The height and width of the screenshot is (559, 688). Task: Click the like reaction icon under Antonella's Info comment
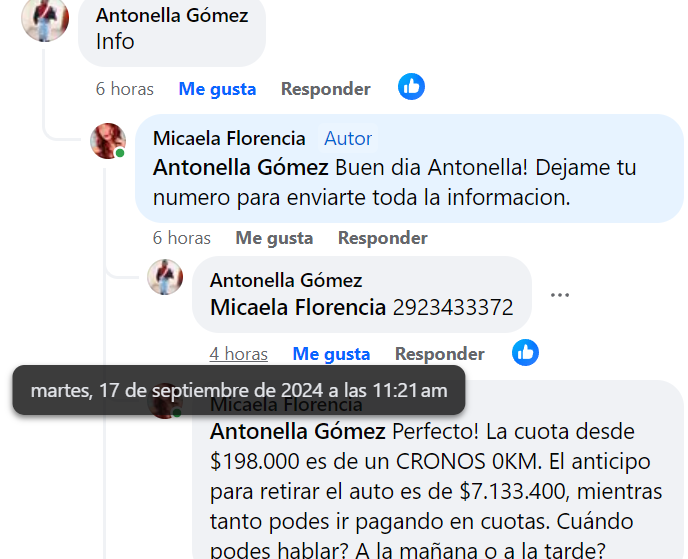411,87
